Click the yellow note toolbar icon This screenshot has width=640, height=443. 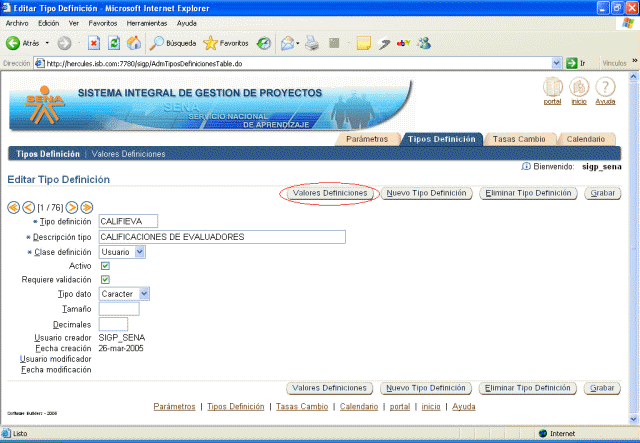pyautogui.click(x=363, y=43)
